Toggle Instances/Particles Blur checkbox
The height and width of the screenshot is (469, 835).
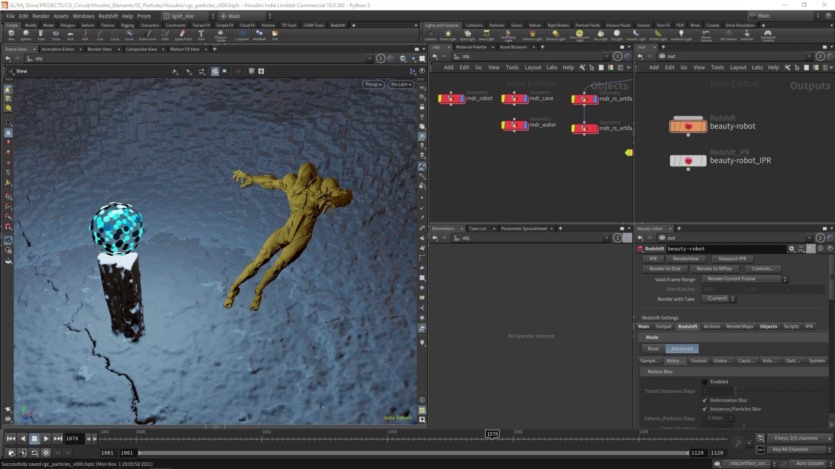point(705,409)
